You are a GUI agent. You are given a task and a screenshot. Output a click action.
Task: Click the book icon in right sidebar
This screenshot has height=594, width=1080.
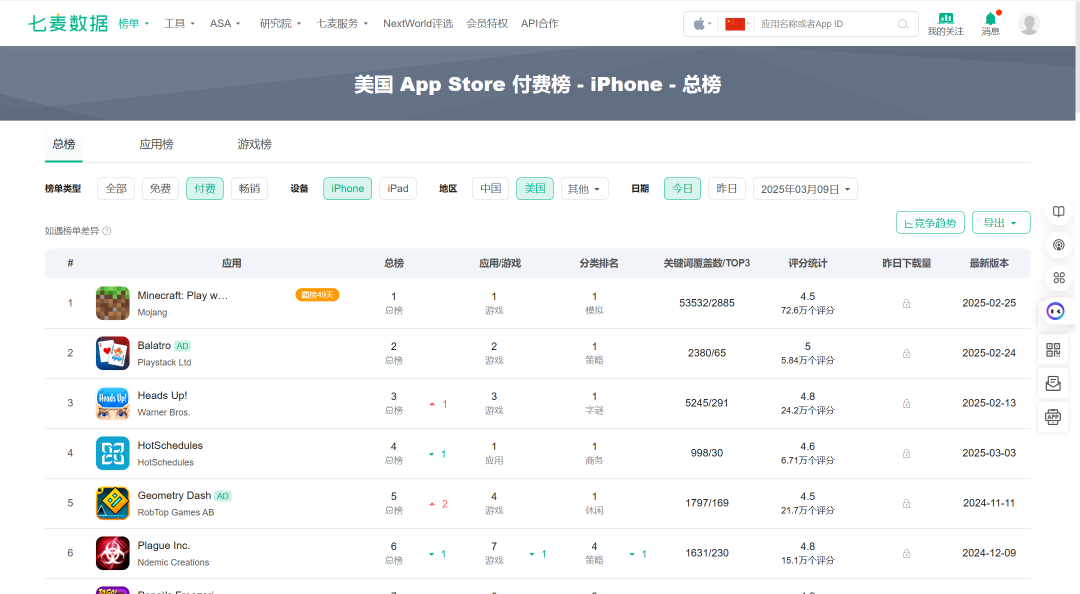(x=1059, y=212)
